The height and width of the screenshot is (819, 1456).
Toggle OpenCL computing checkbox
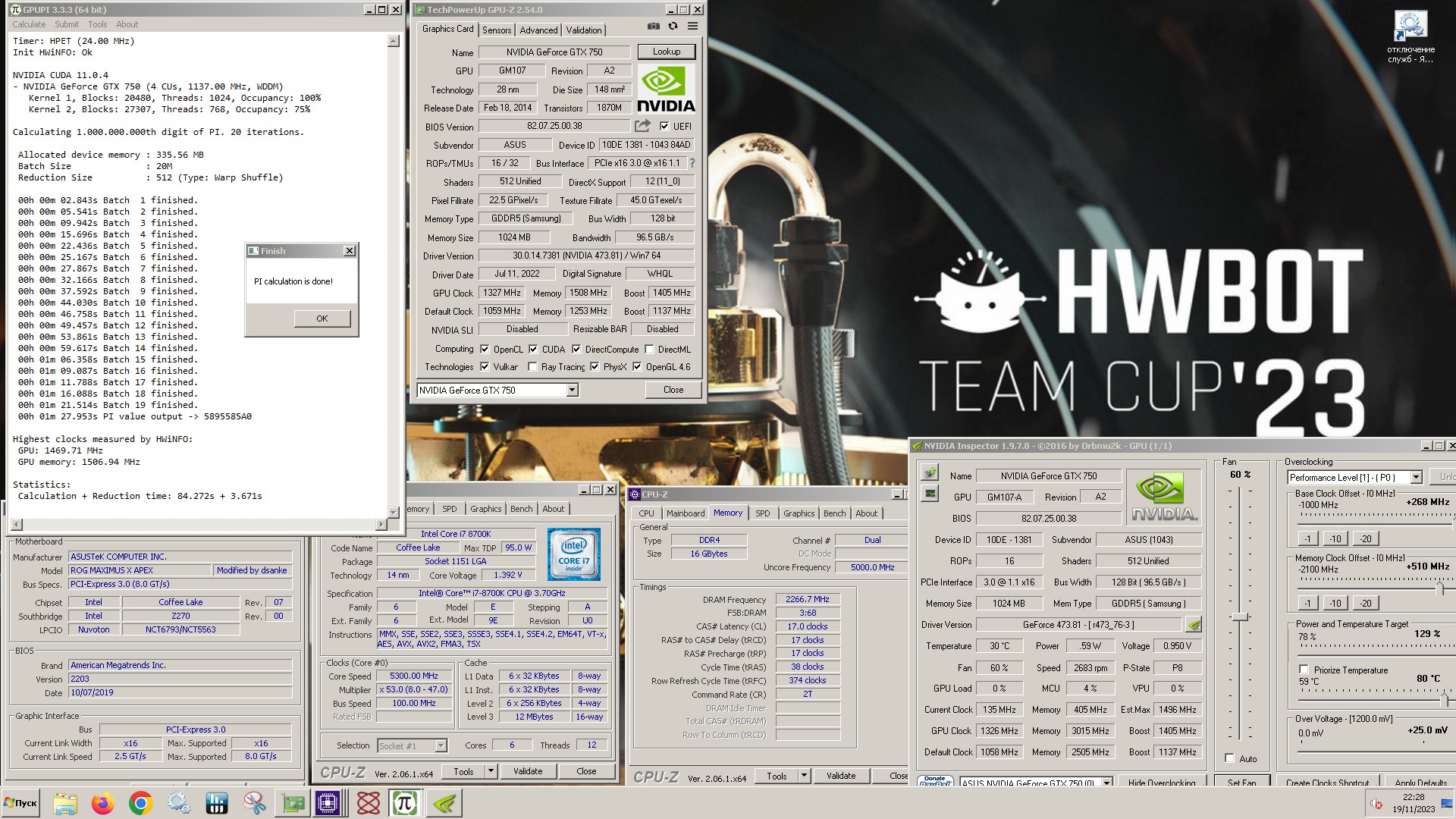(x=485, y=350)
